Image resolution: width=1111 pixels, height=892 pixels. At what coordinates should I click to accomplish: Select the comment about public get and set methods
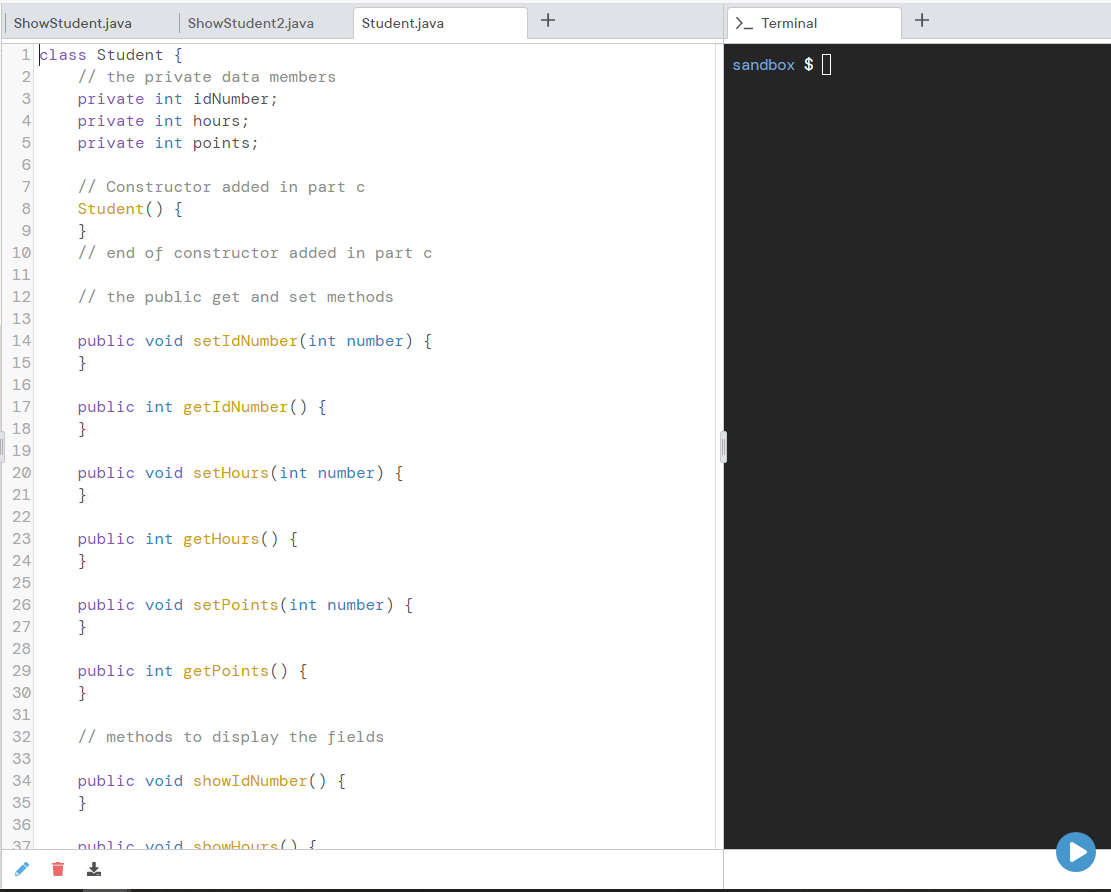(x=235, y=296)
